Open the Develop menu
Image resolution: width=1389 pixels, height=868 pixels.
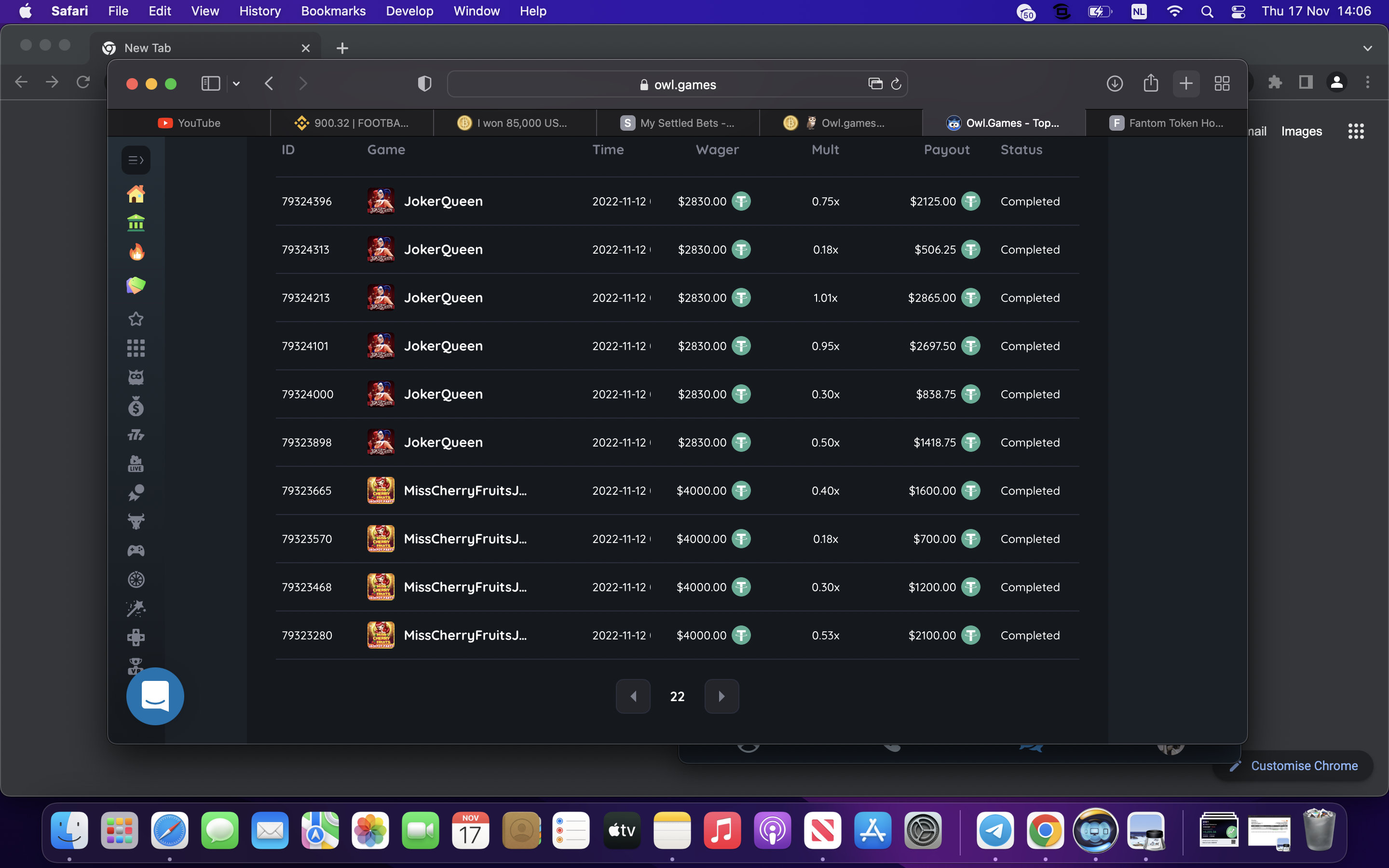(409, 11)
